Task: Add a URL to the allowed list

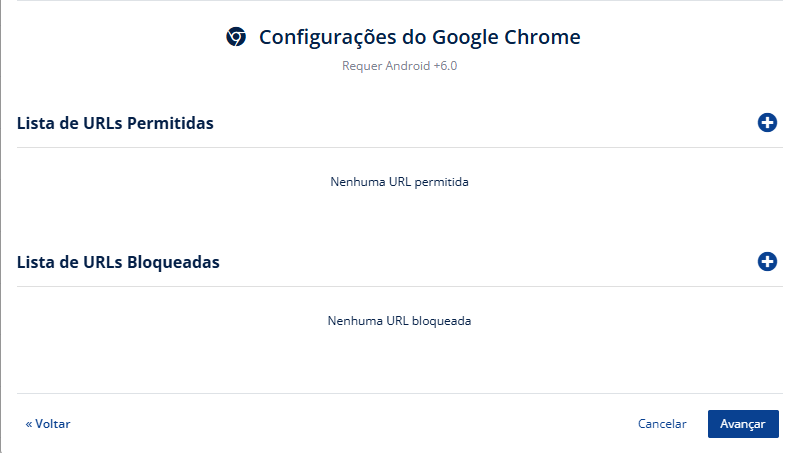Action: 767,123
